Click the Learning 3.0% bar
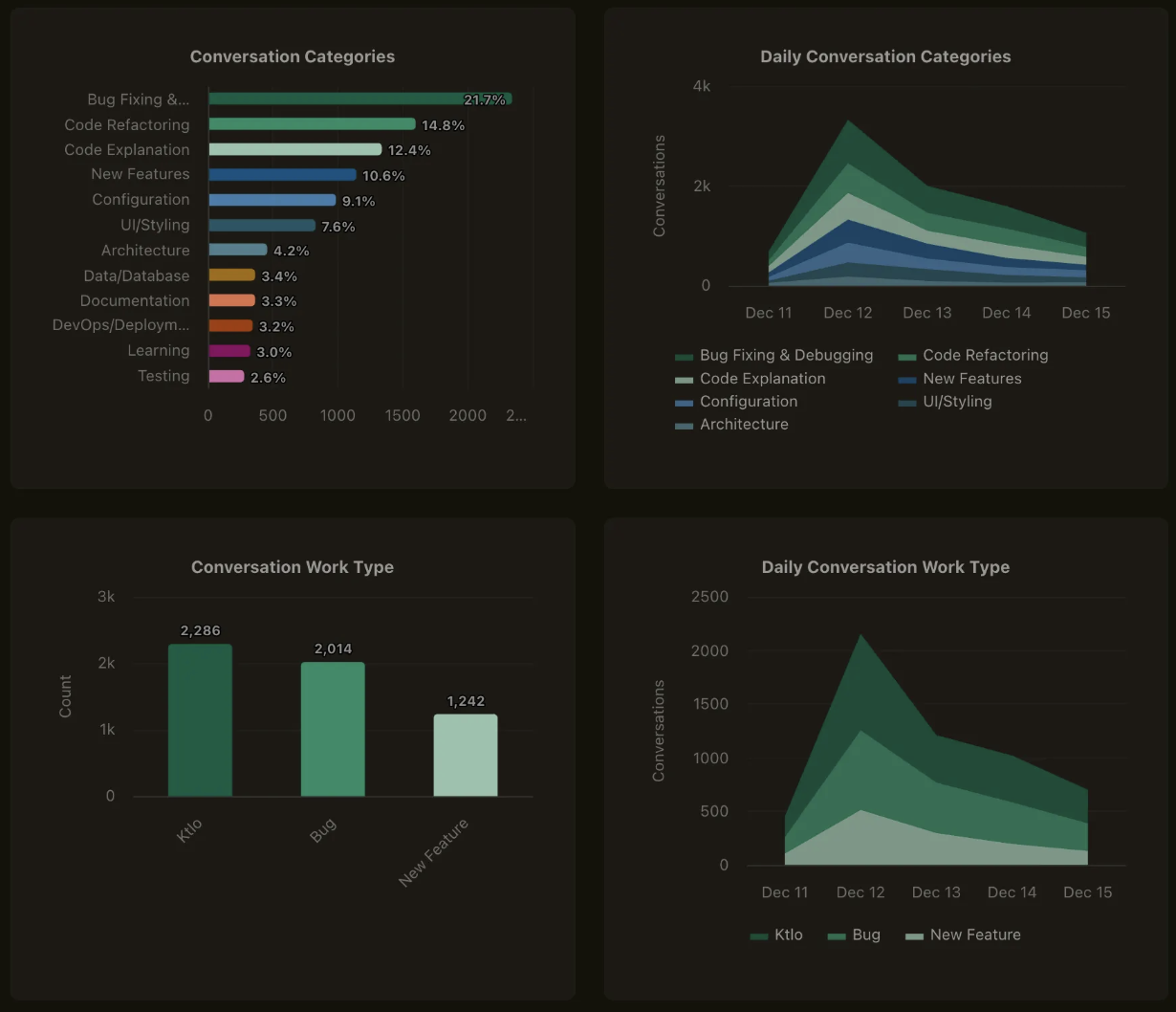 (229, 351)
